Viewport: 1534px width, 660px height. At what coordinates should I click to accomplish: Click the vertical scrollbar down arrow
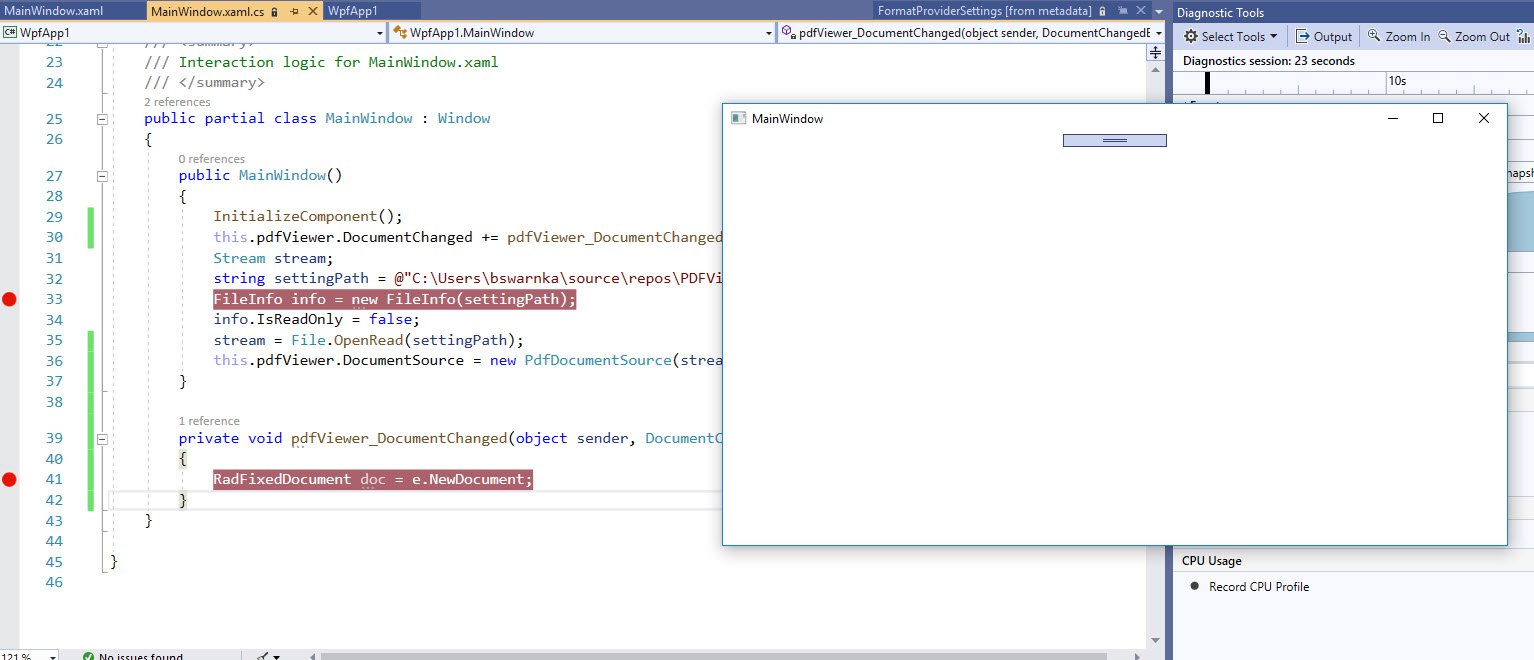(1155, 640)
